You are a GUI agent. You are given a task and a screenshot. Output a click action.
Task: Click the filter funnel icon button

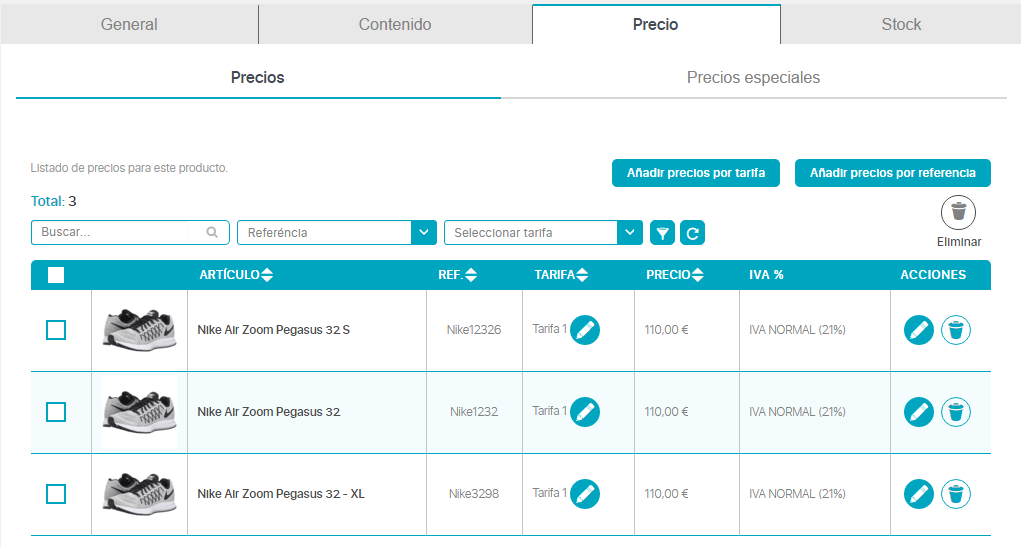click(662, 233)
